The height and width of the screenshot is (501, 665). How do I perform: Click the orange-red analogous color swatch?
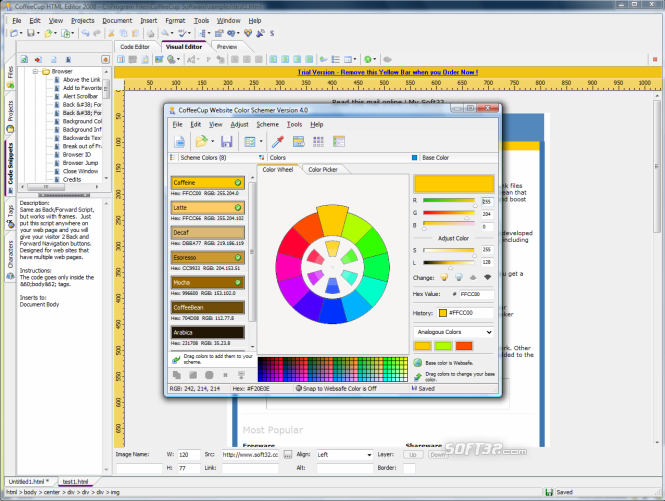(x=464, y=346)
